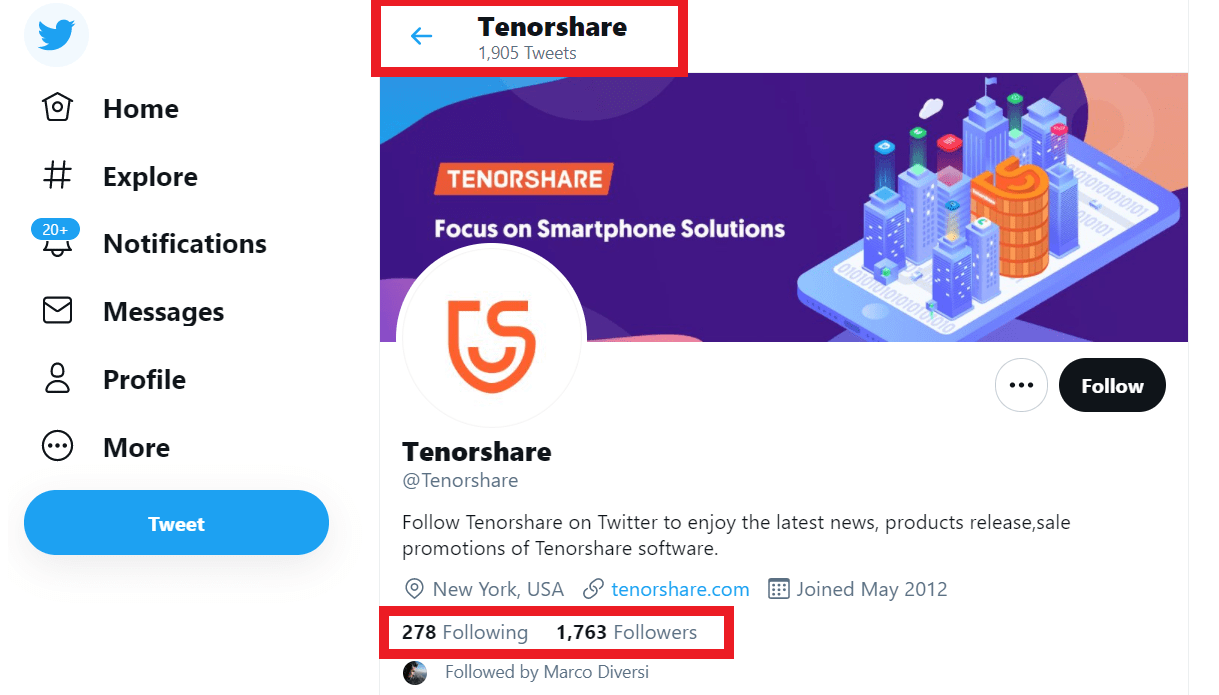1219x695 pixels.
Task: Open the tenorshare.com website link
Action: tap(679, 589)
